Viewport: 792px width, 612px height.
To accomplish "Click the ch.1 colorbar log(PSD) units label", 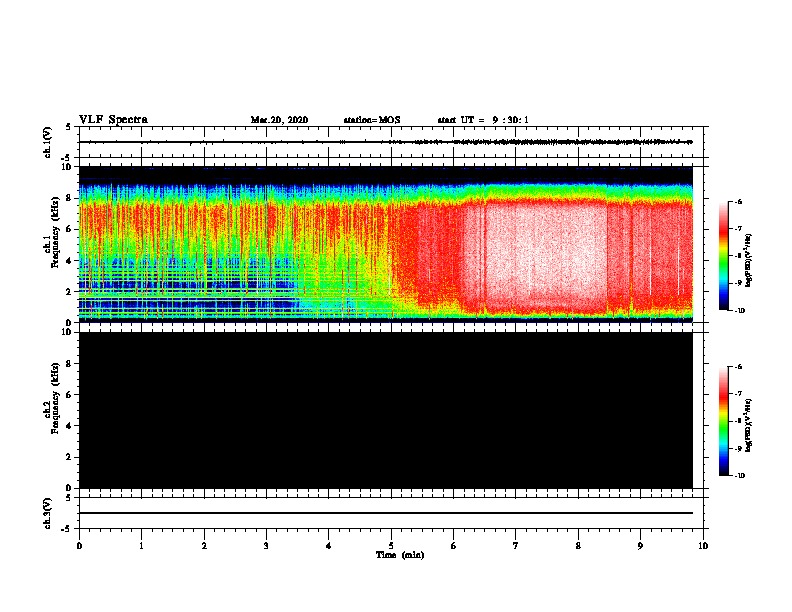I will [749, 261].
